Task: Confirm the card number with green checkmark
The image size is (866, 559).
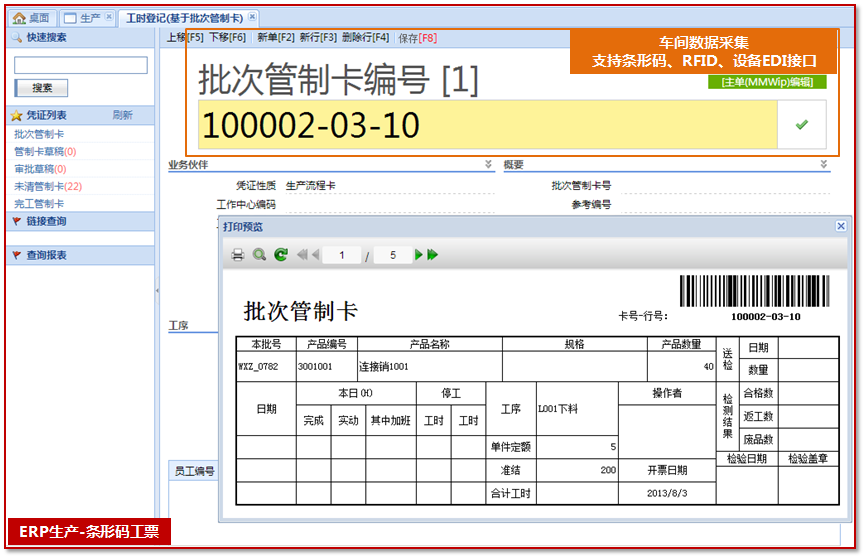Action: point(802,125)
